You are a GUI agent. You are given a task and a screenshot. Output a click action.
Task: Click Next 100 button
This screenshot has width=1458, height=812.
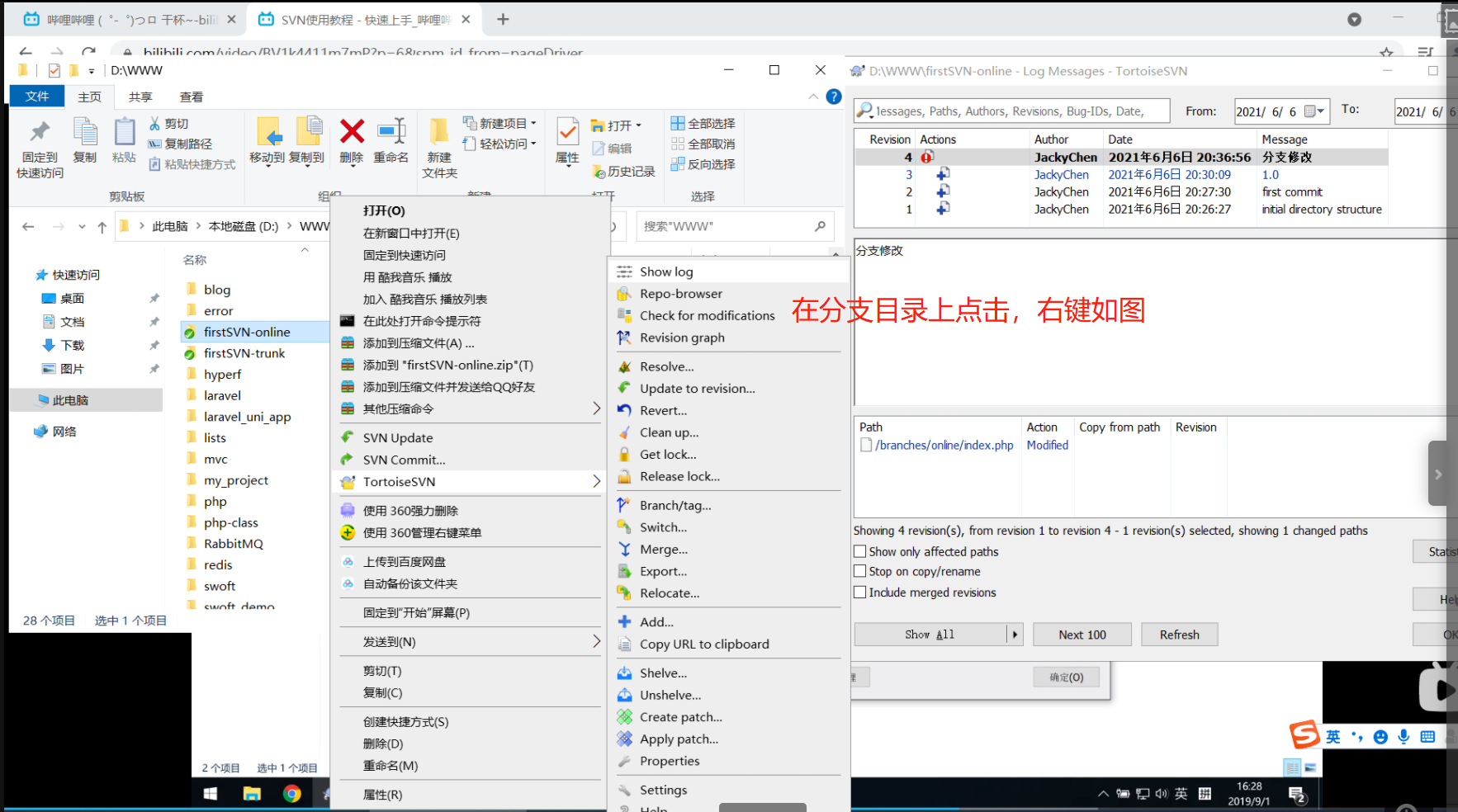coord(1082,635)
